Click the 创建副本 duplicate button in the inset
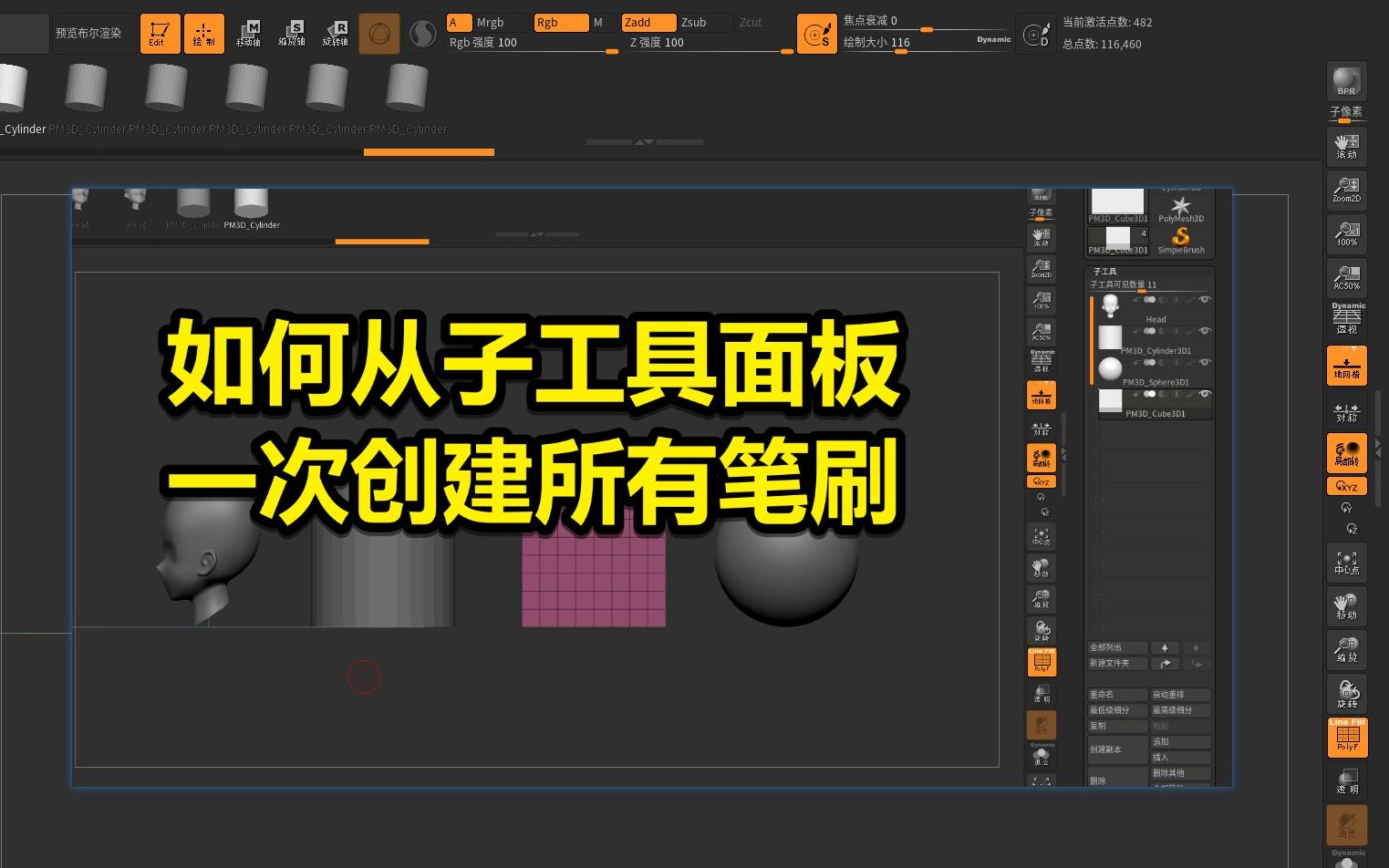The height and width of the screenshot is (868, 1389). 1118,749
